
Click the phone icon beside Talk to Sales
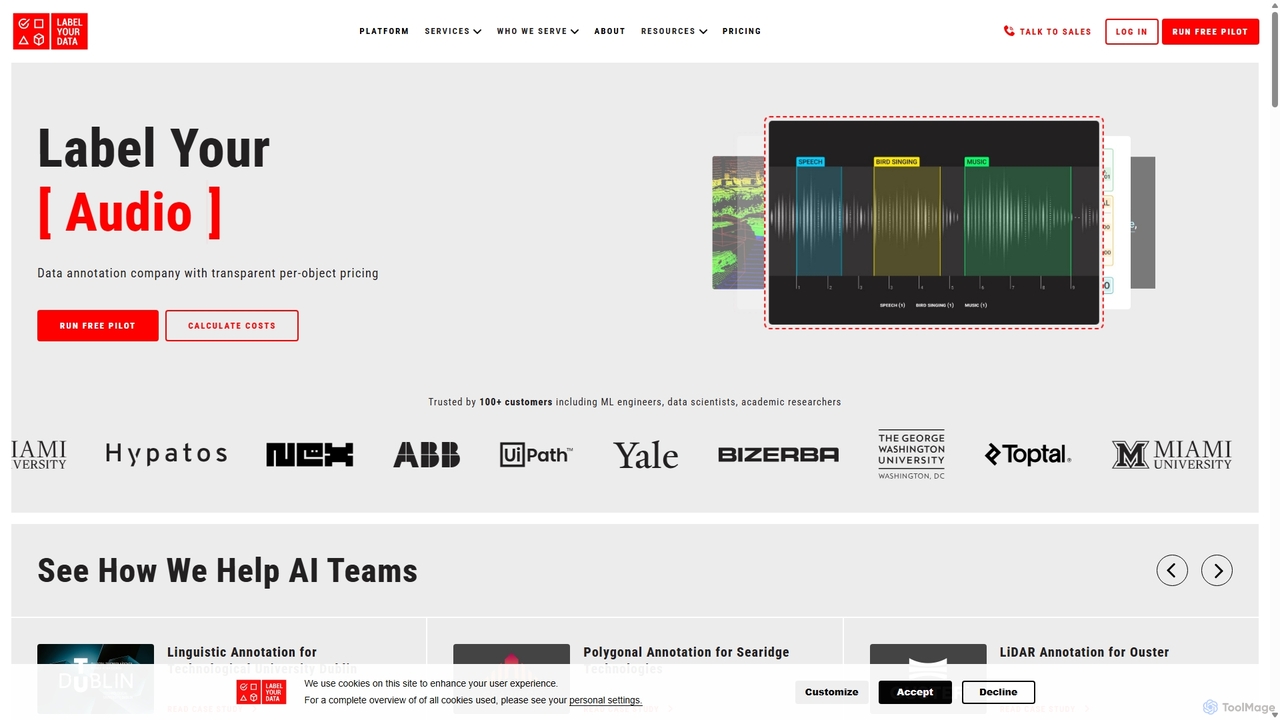click(1009, 31)
